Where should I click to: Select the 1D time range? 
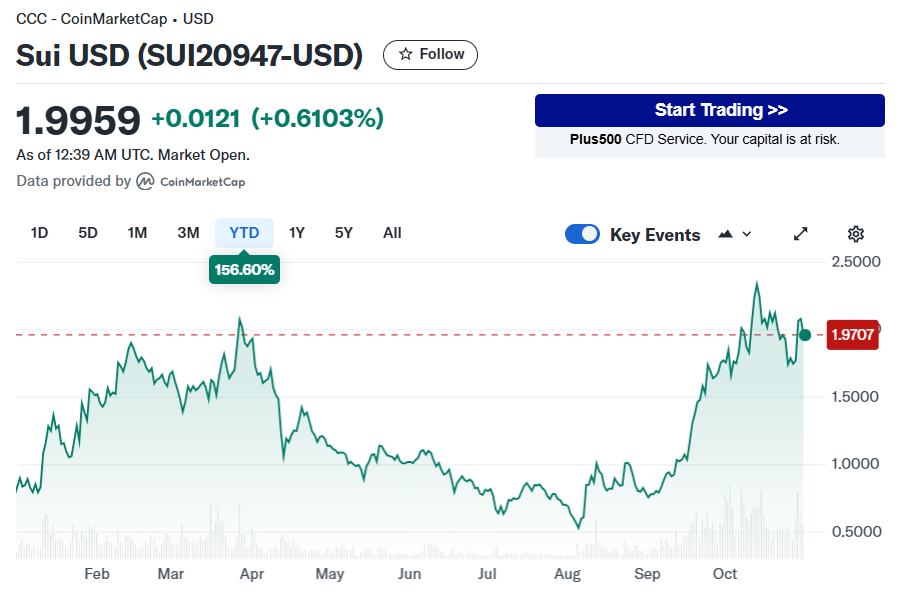tap(39, 233)
